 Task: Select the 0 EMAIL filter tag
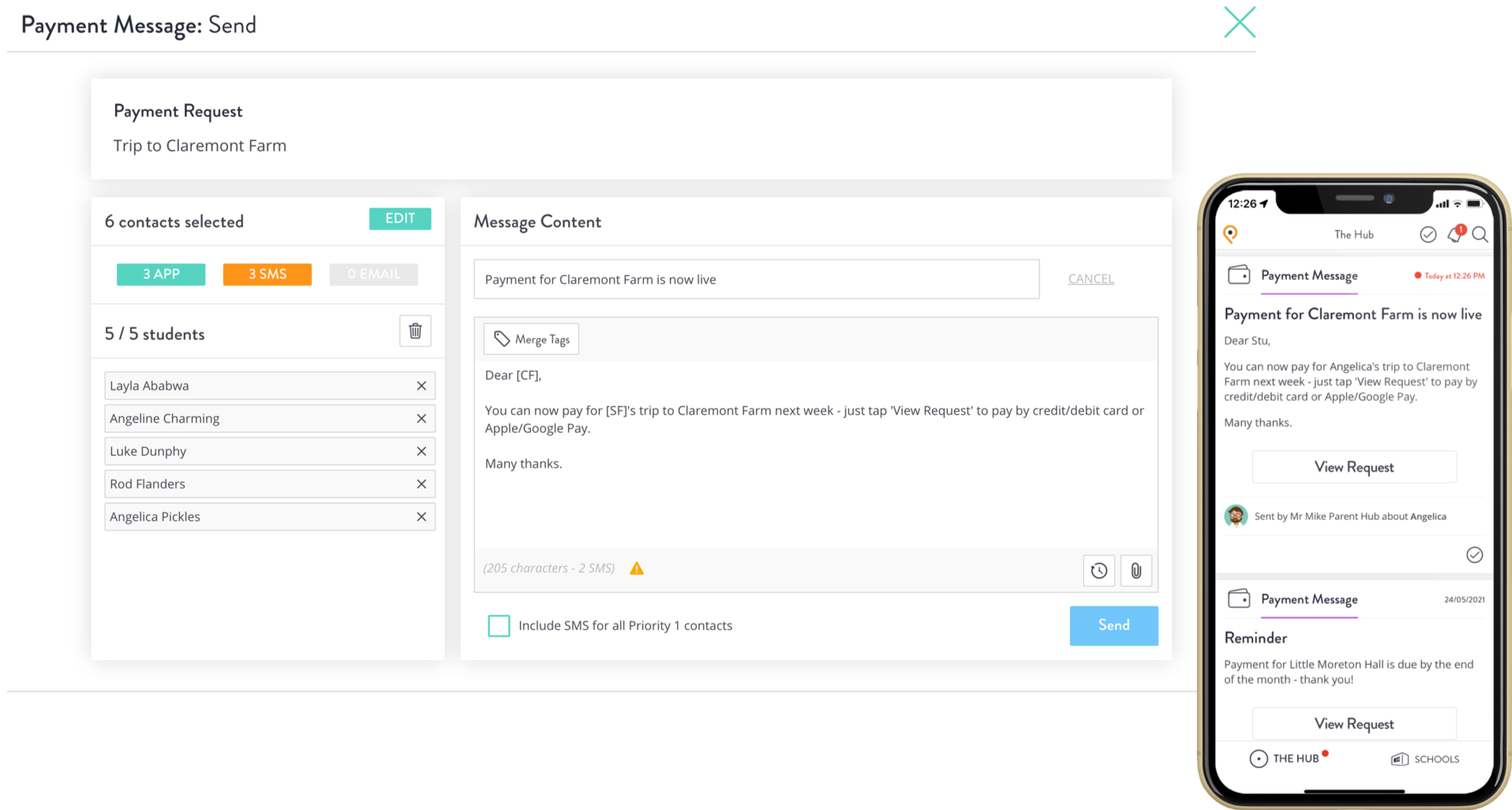[373, 274]
